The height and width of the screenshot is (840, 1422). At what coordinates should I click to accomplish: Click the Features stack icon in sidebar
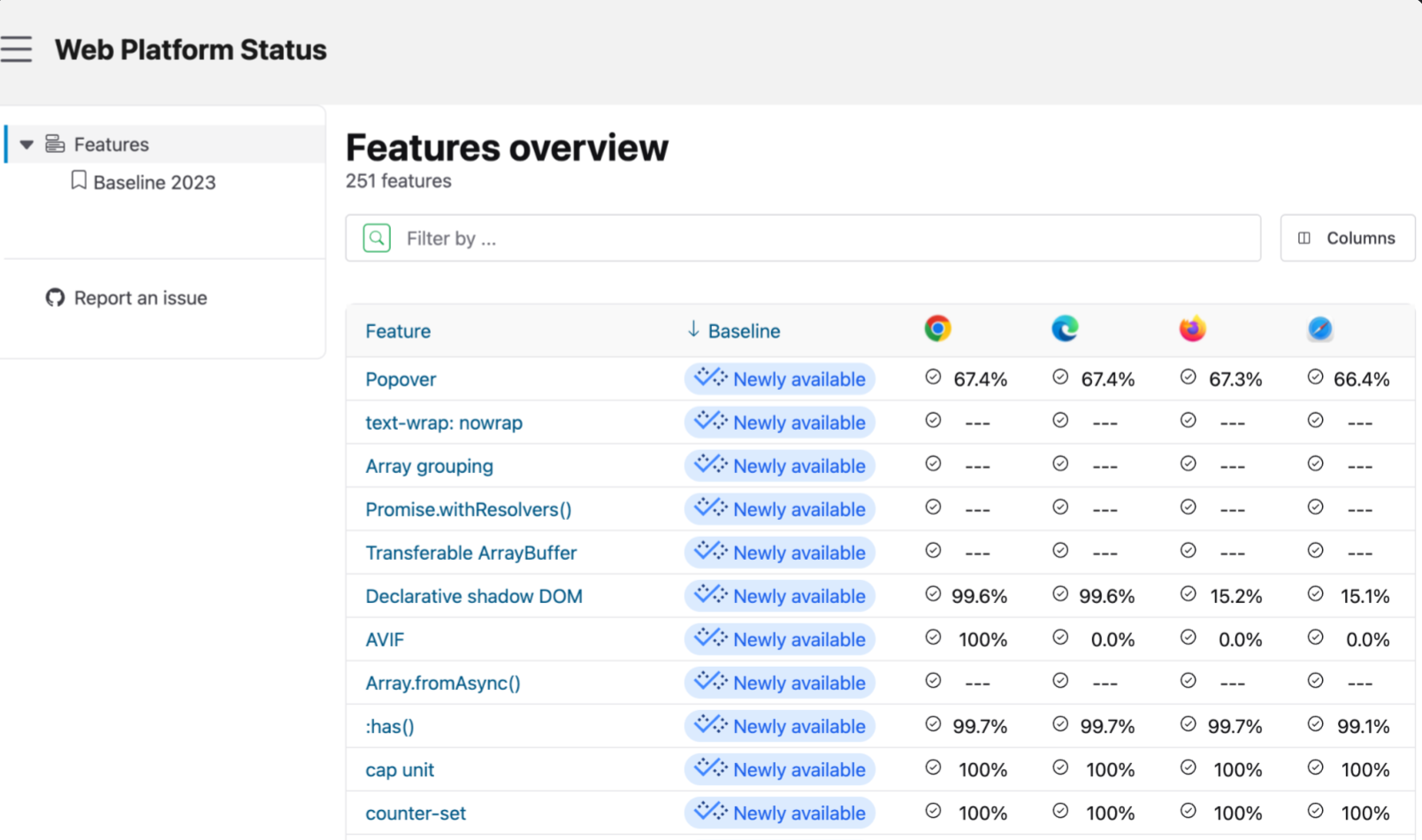[x=55, y=142]
